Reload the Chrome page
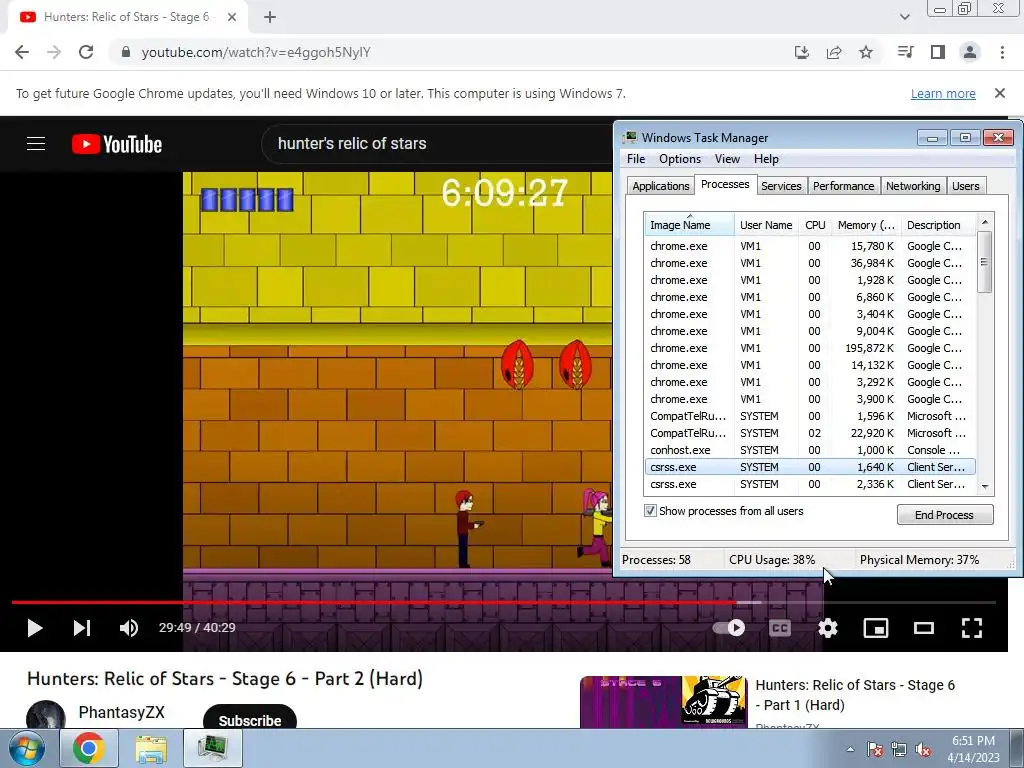 pyautogui.click(x=86, y=52)
